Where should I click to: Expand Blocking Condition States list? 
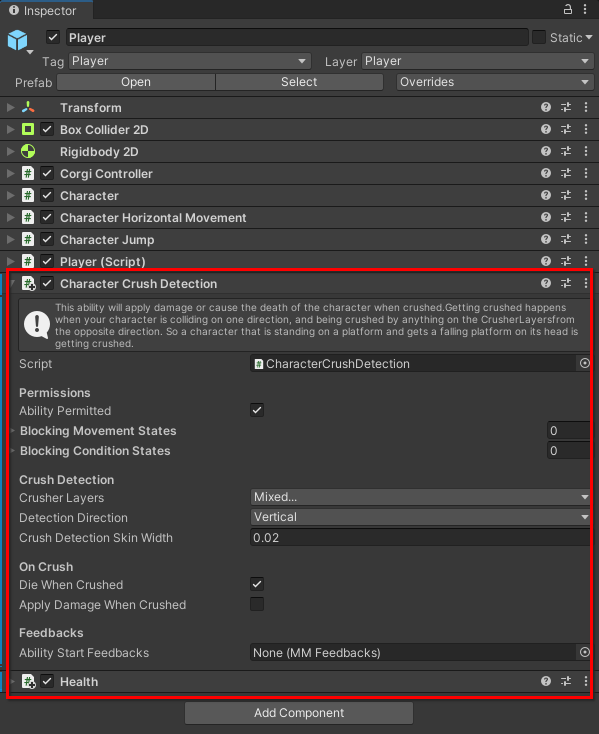point(13,450)
